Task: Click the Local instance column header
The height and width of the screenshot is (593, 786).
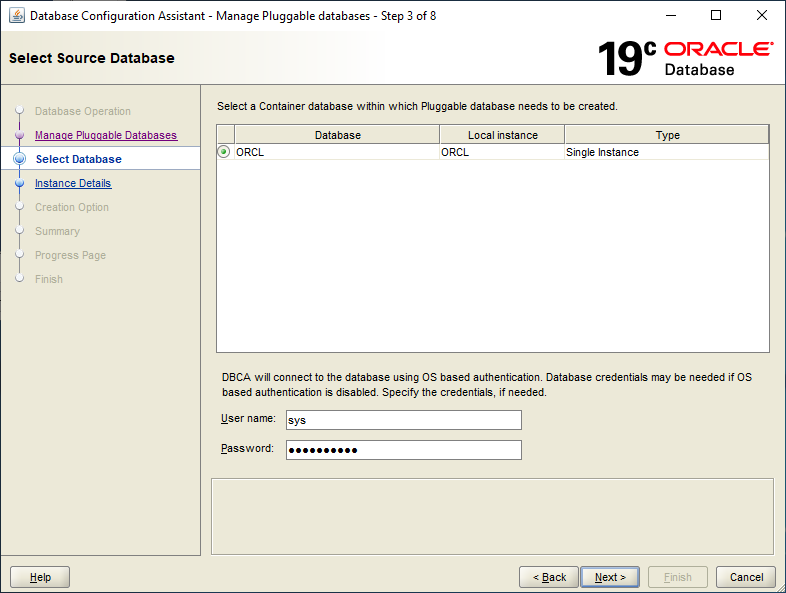Action: click(502, 135)
